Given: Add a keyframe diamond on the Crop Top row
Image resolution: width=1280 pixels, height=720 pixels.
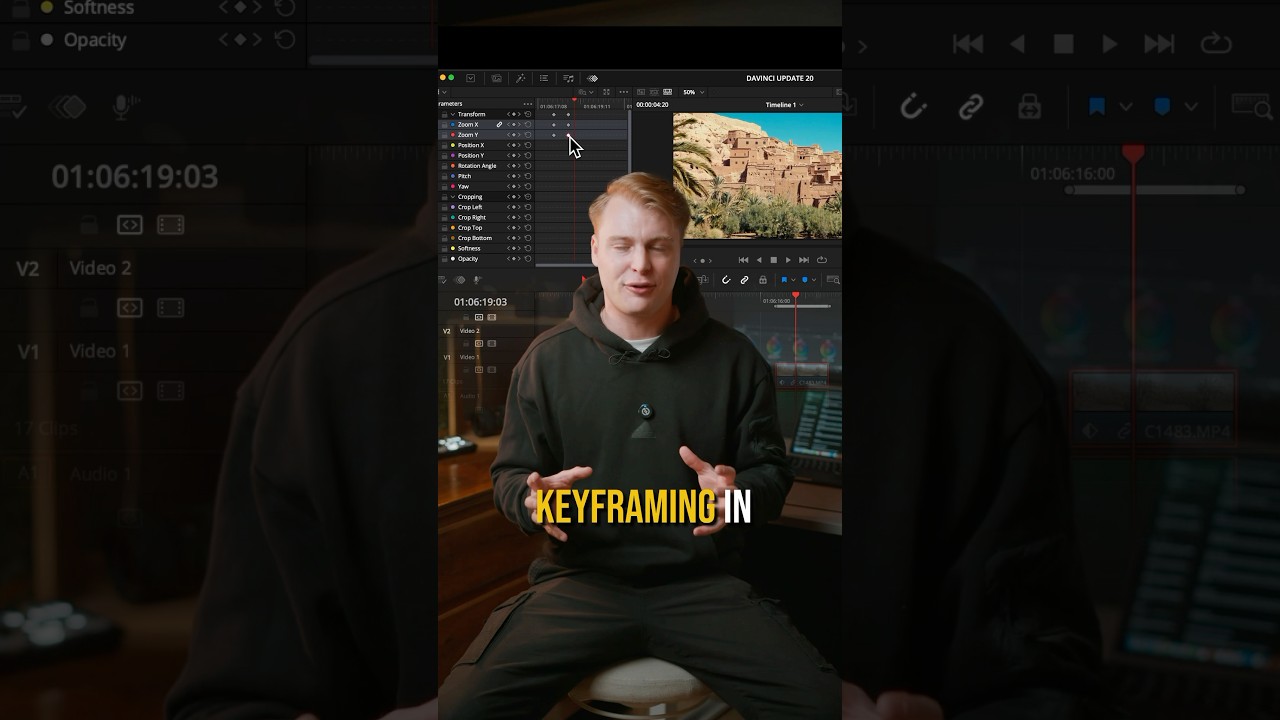Looking at the screenshot, I should pos(514,228).
